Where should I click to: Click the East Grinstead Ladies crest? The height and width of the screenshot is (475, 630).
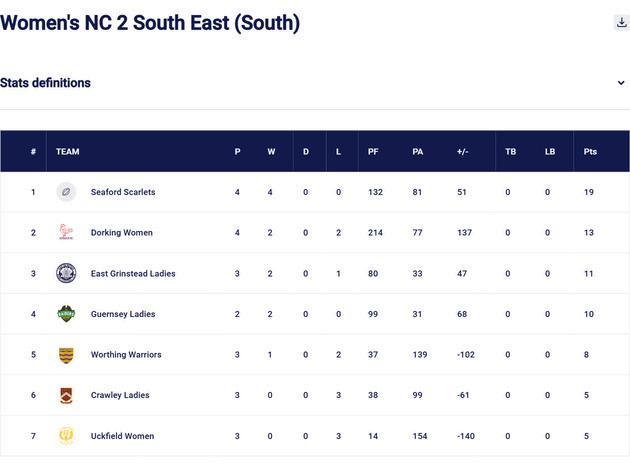pos(66,273)
